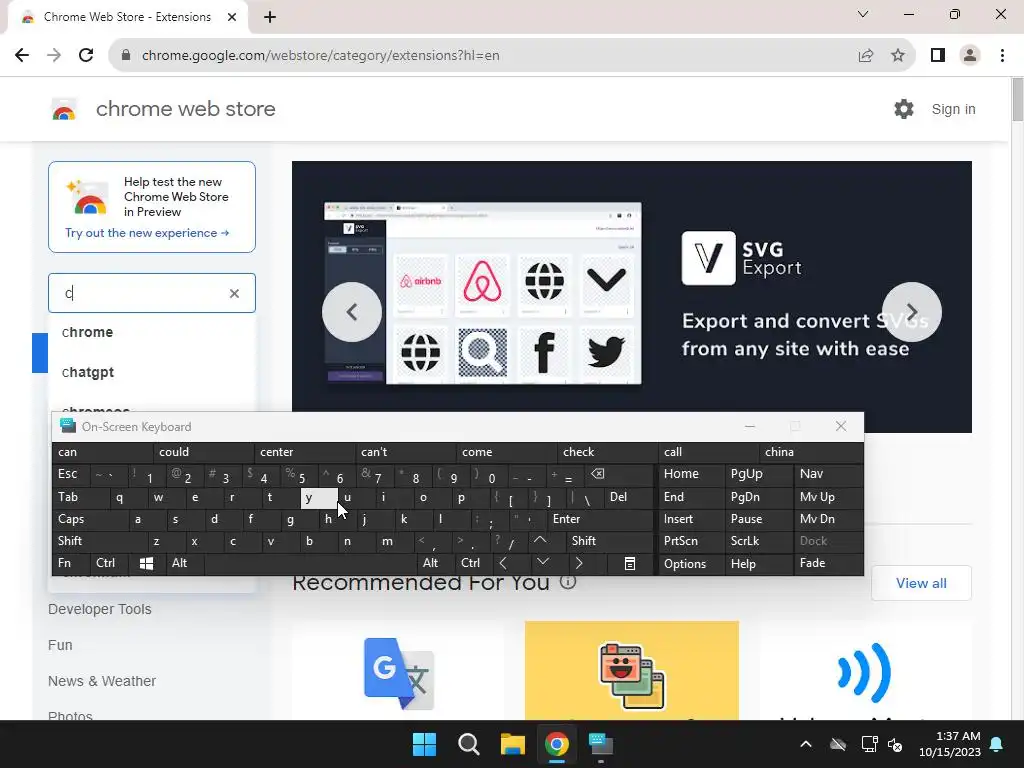Tap the right arrow key on On-Screen Keyboard
Viewport: 1024px width, 768px height.
coord(579,563)
